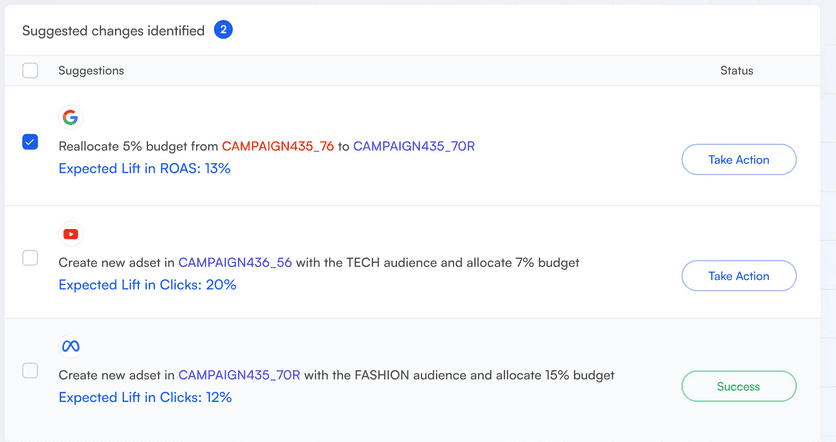Open CAMPAIGN435_70R link in Google suggestion

(414, 146)
